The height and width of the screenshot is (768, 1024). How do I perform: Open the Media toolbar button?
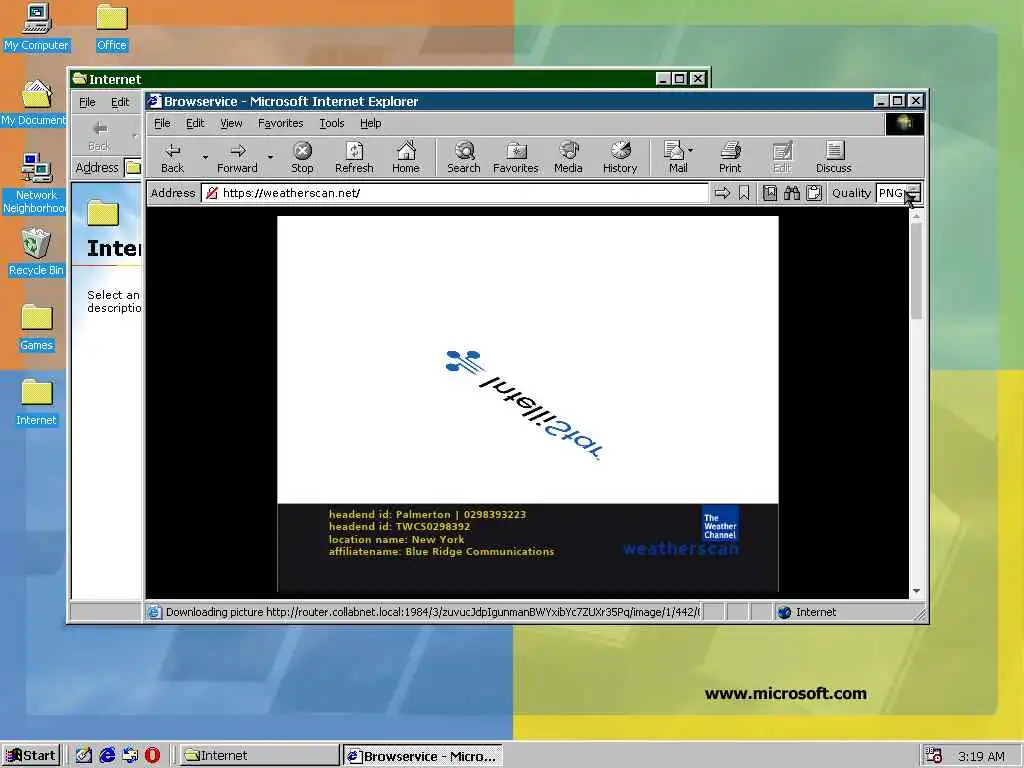click(568, 157)
